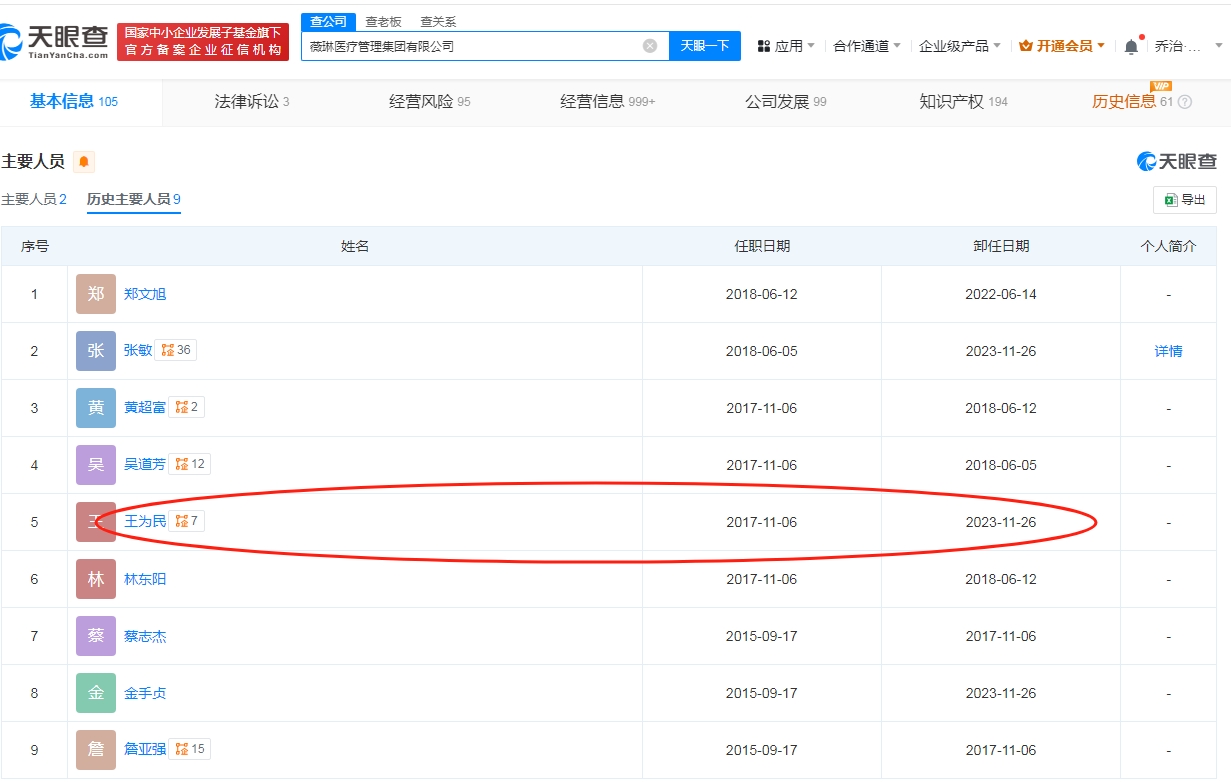Expand the 合作通道 dropdown
1231x782 pixels.
867,46
